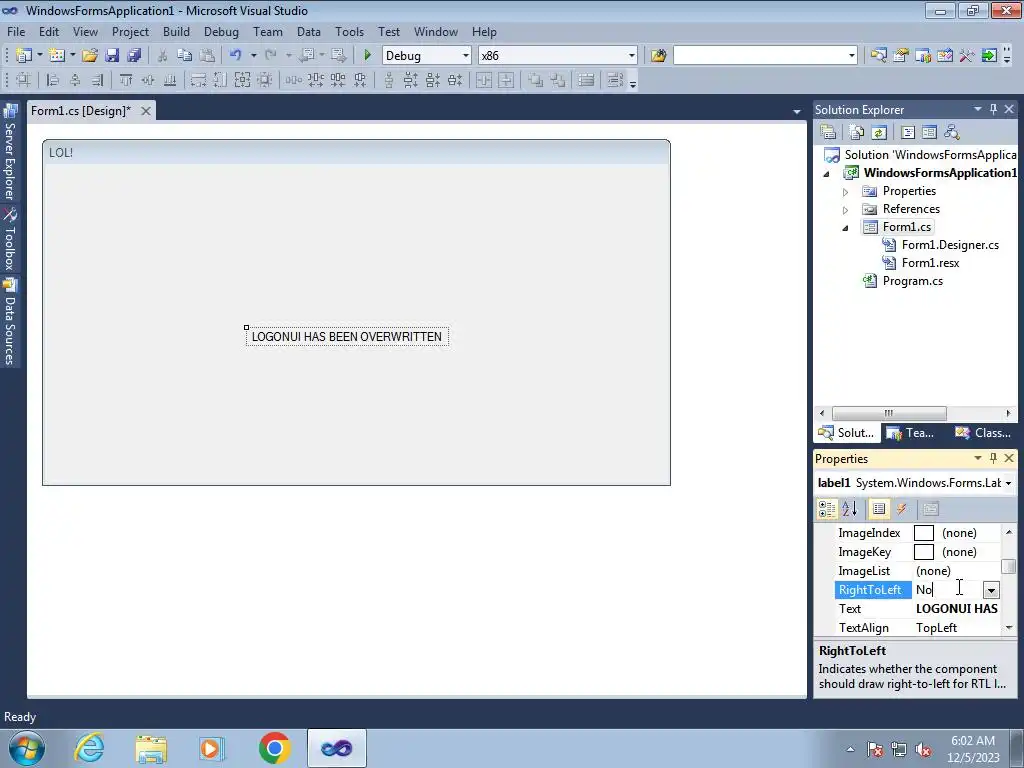Select Program.cs in Solution Explorer
This screenshot has width=1024, height=768.
[x=912, y=281]
